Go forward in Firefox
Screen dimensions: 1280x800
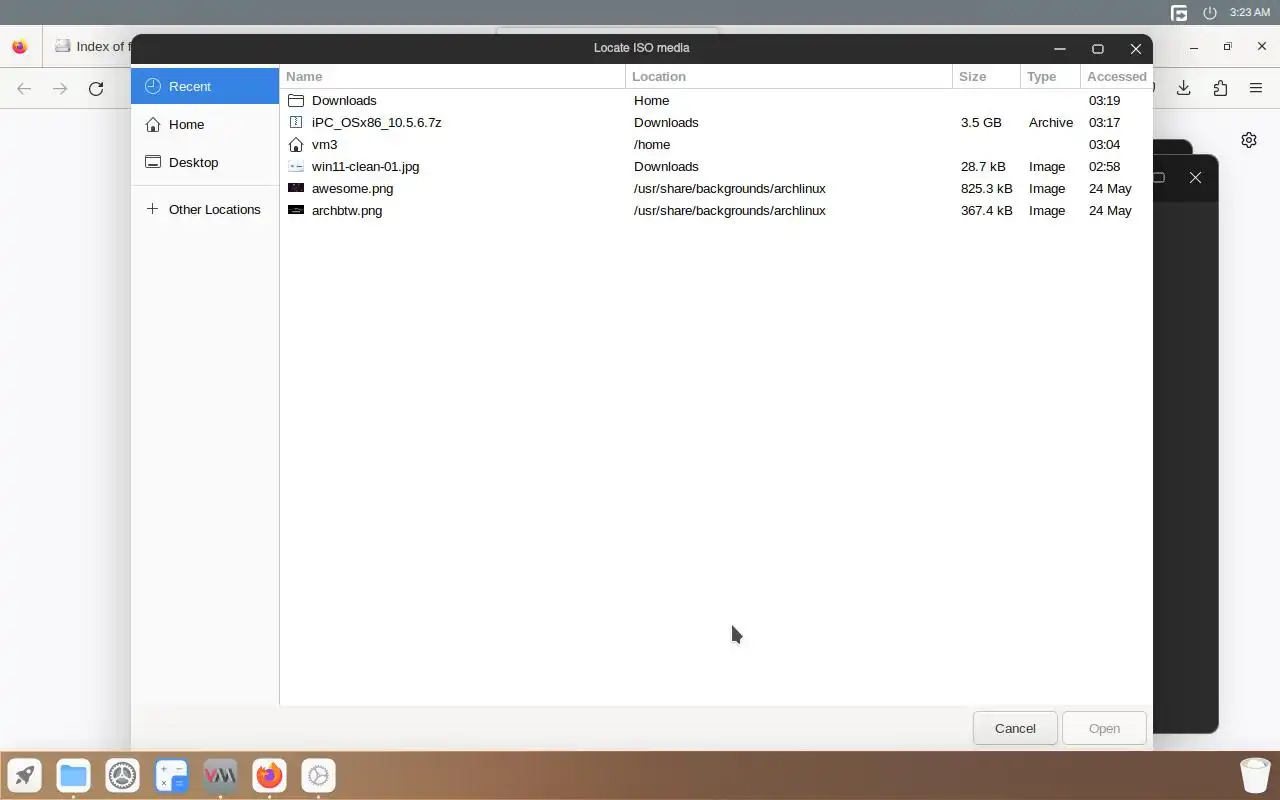60,88
